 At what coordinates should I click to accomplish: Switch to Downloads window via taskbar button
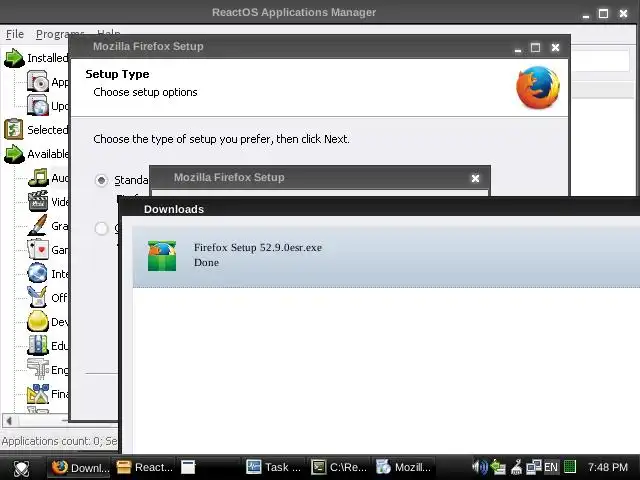[80, 467]
